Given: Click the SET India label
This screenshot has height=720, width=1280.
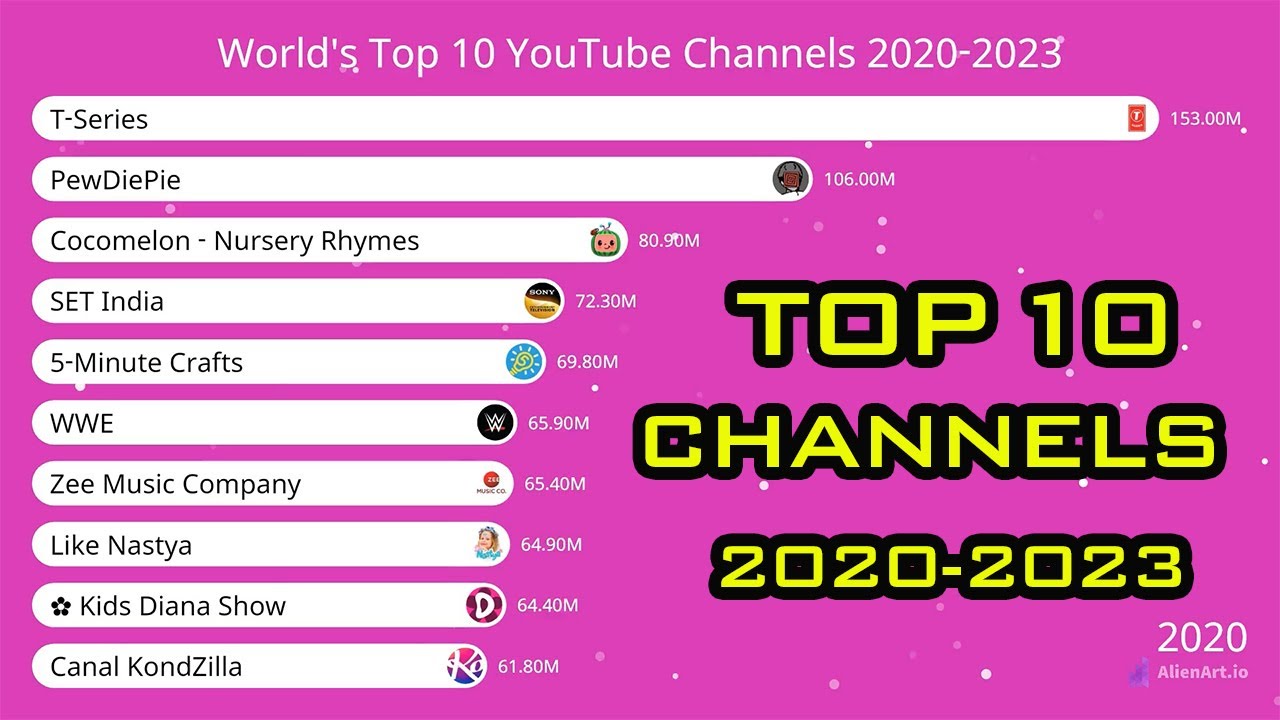Looking at the screenshot, I should (107, 301).
